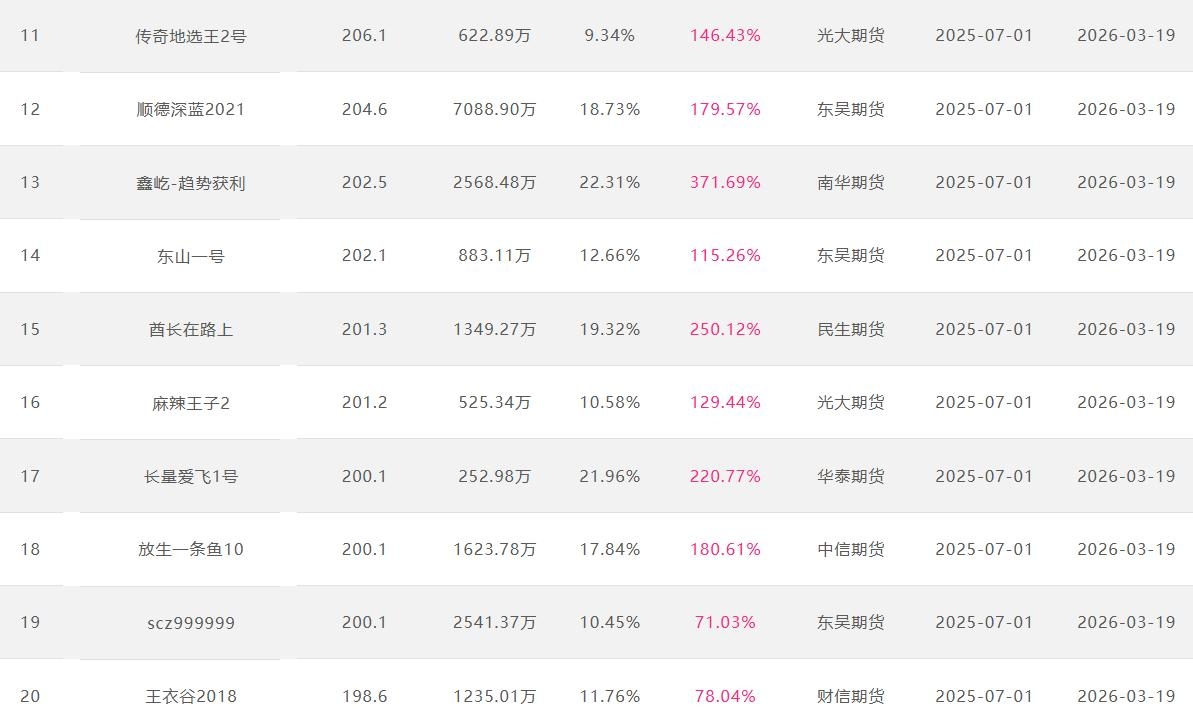Click the 鑫屹-趋势获利 account name

(190, 183)
